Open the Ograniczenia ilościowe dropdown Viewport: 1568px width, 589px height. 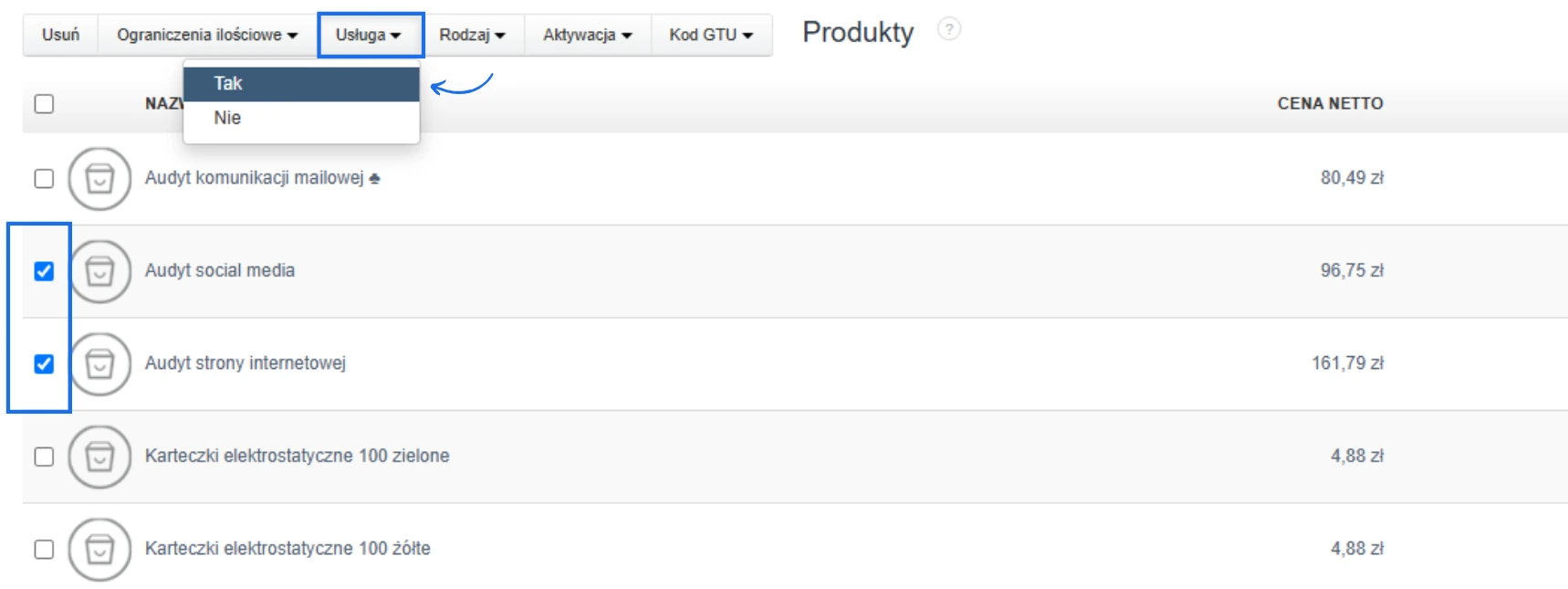click(x=207, y=35)
